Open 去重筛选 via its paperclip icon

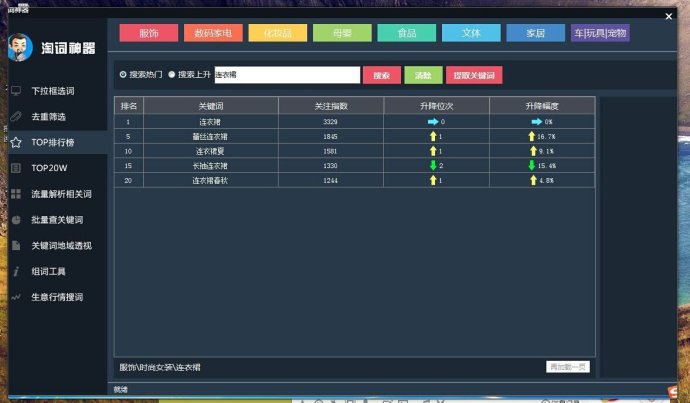(x=16, y=117)
